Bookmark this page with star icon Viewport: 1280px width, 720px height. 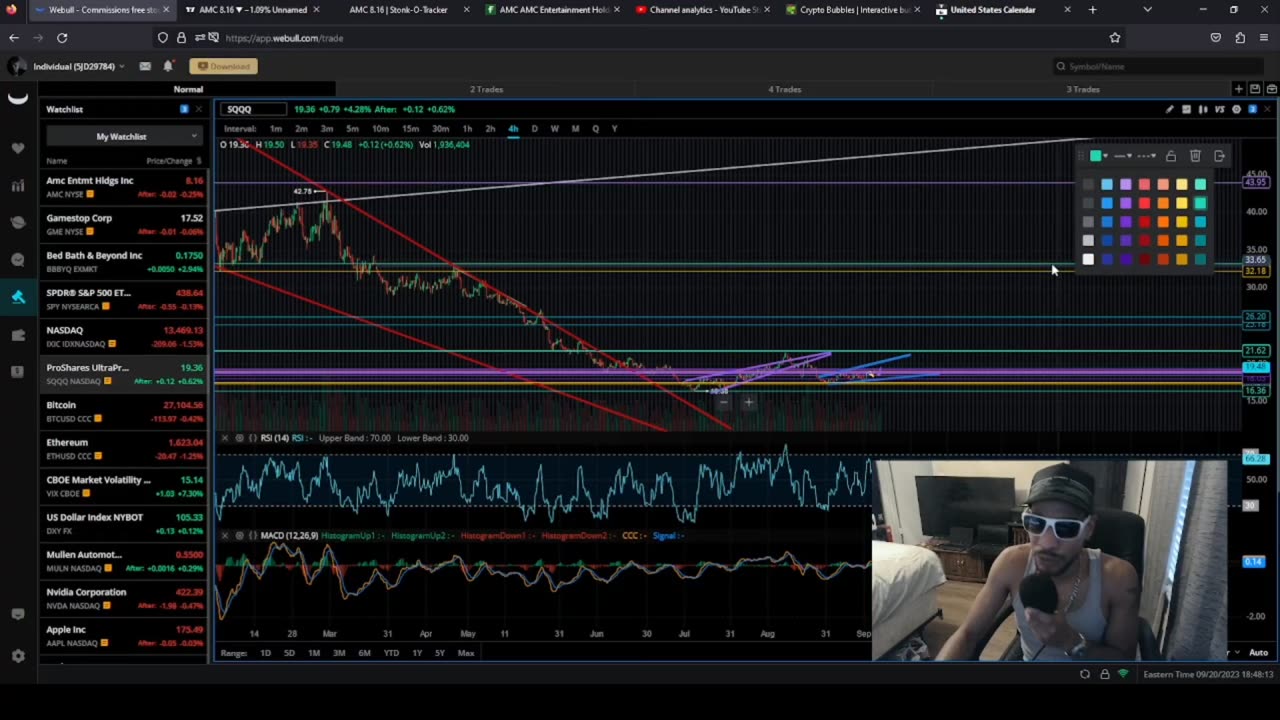click(x=1115, y=38)
